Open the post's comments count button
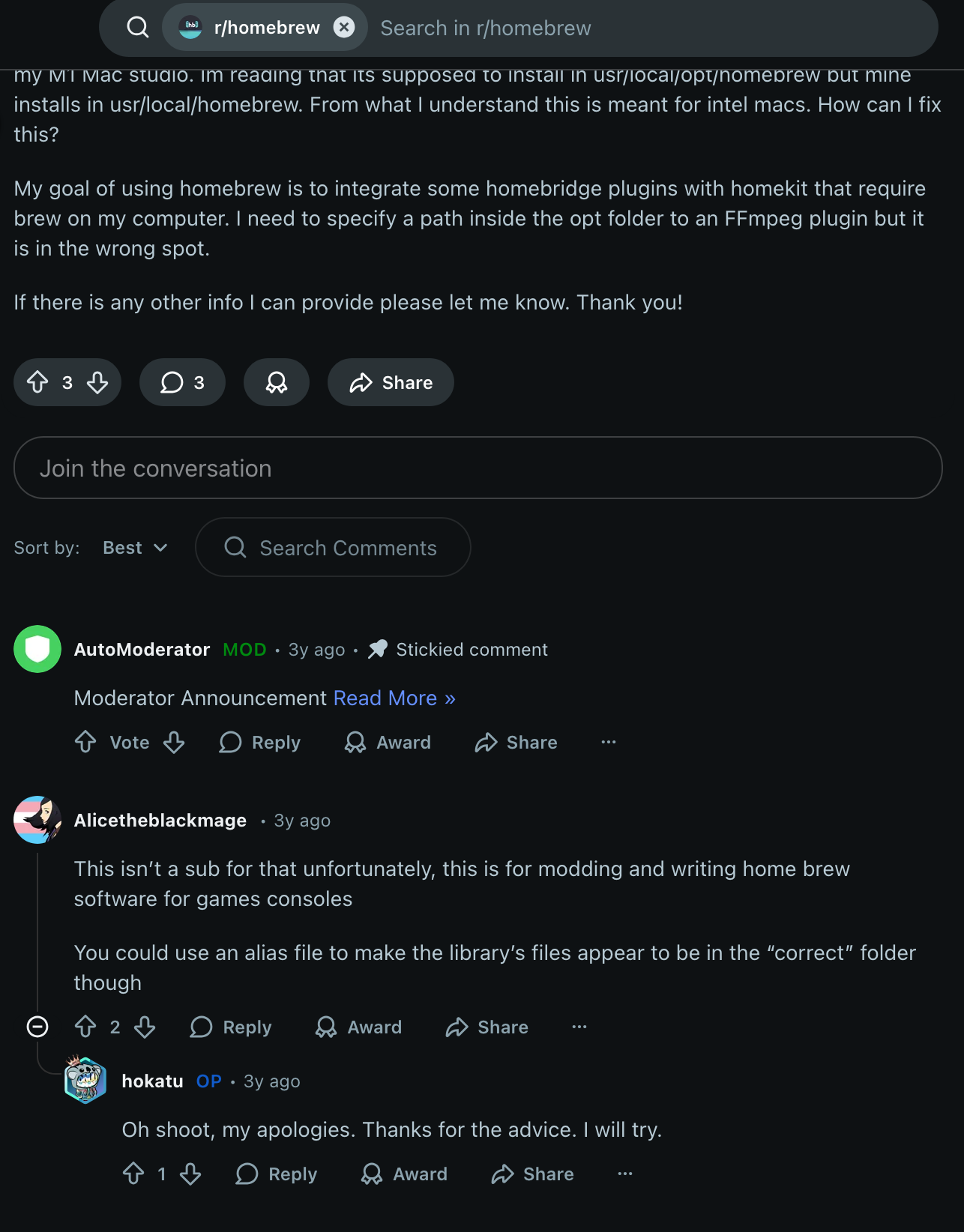Screen dimensions: 964x1232 tap(182, 382)
